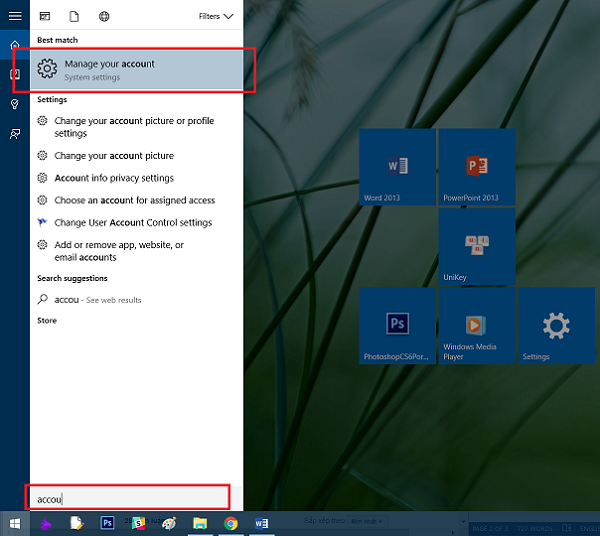Open Account info privacy settings result
Viewport: 600px width, 536px height.
[113, 178]
